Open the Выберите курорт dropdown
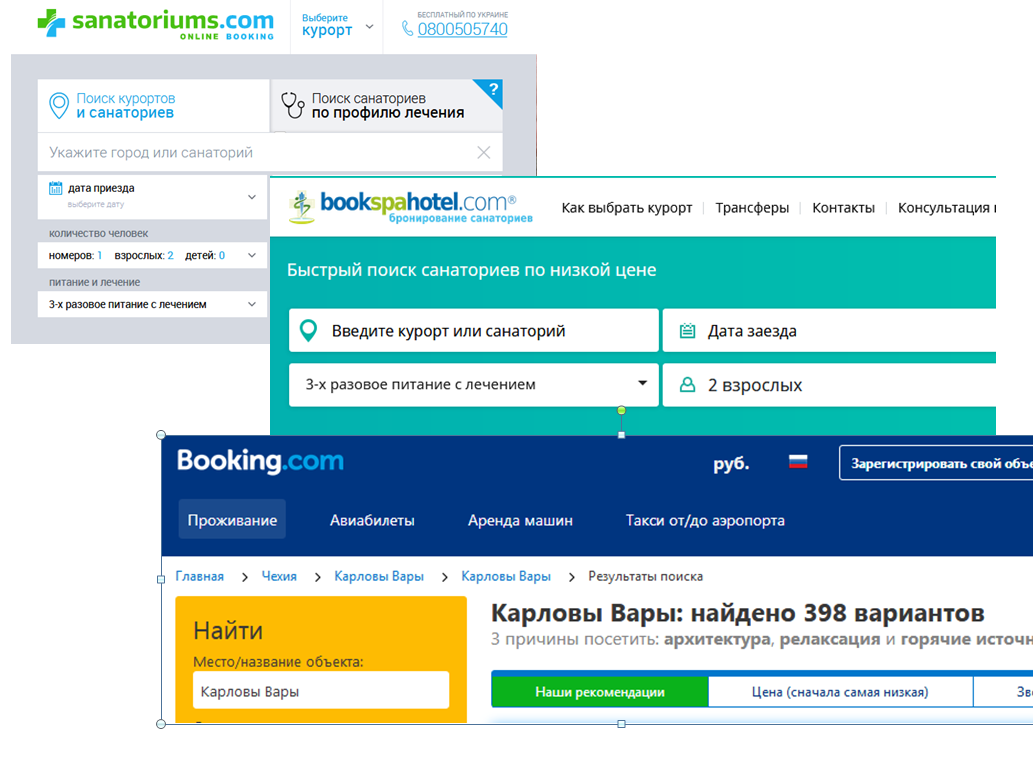This screenshot has width=1033, height=771. (x=337, y=26)
